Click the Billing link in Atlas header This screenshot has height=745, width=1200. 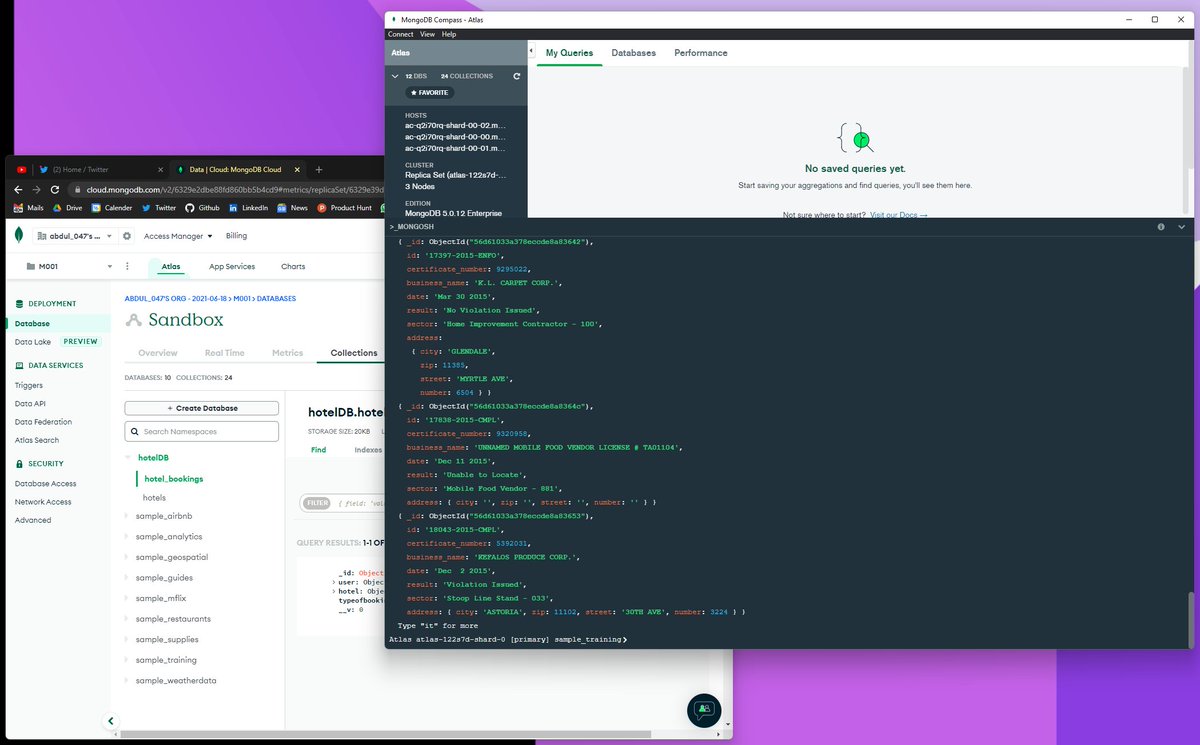tap(236, 236)
